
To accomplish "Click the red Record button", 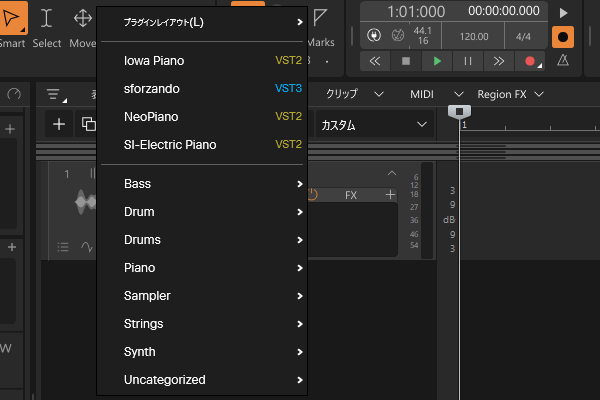I will point(530,61).
